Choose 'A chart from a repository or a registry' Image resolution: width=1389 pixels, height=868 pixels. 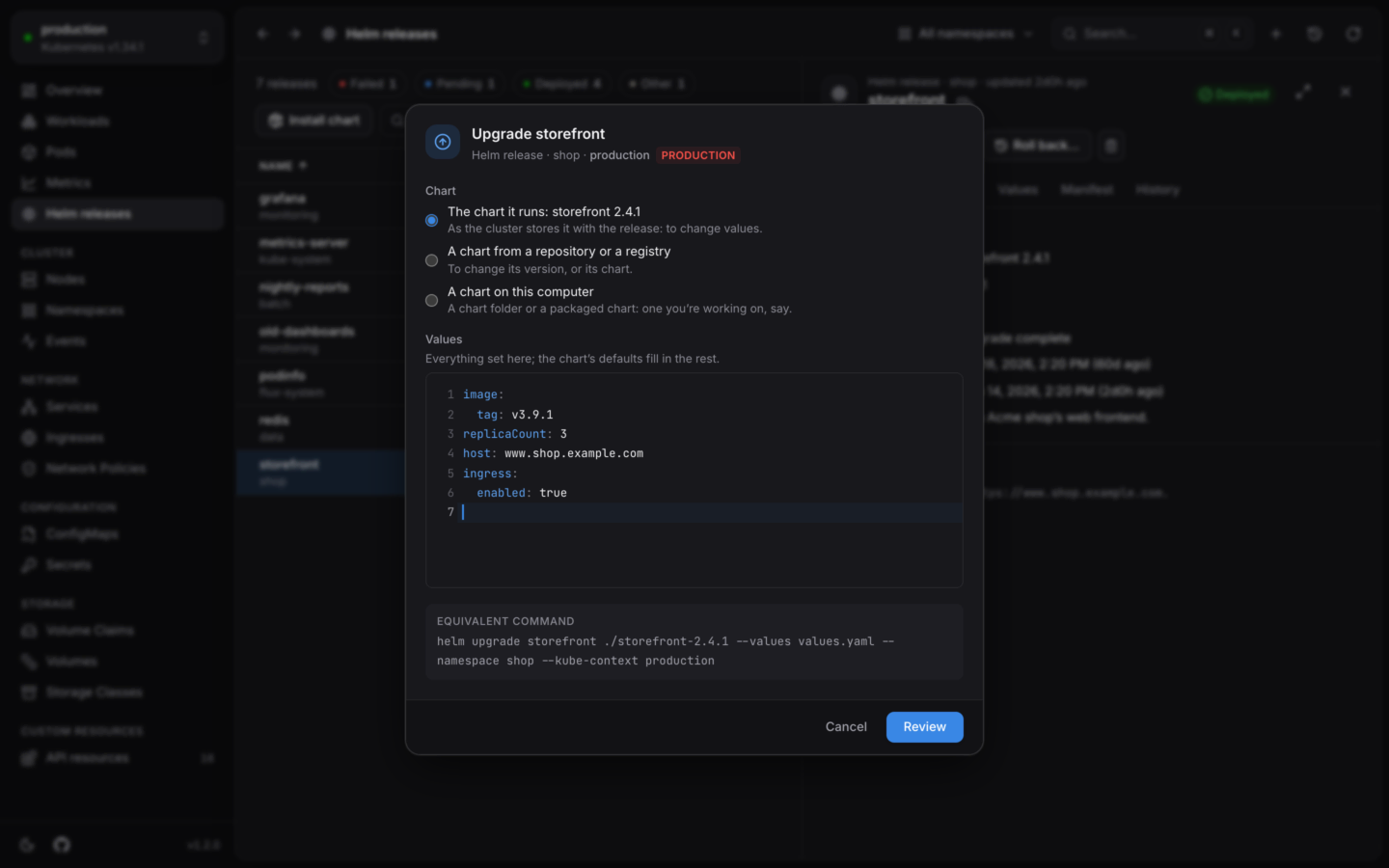[431, 260]
